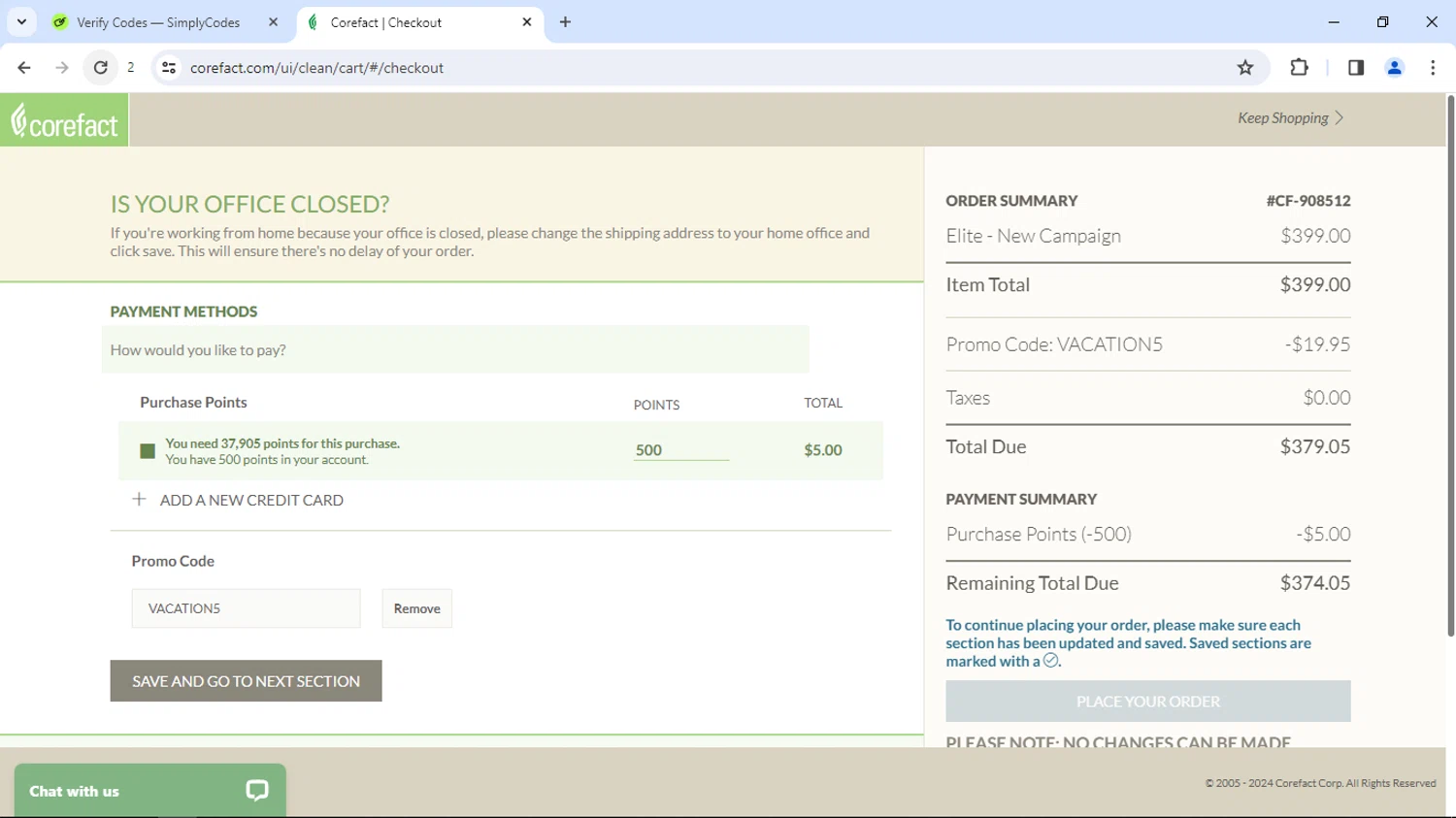The image size is (1456, 818).
Task: Click Save and Go to Next Section
Action: (246, 681)
